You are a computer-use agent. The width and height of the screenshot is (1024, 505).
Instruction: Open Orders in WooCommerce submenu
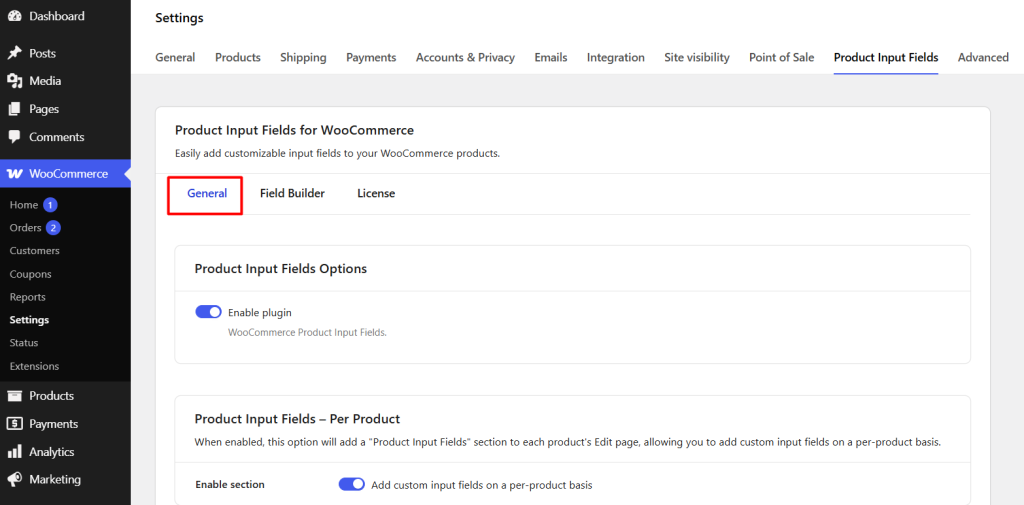coord(26,228)
